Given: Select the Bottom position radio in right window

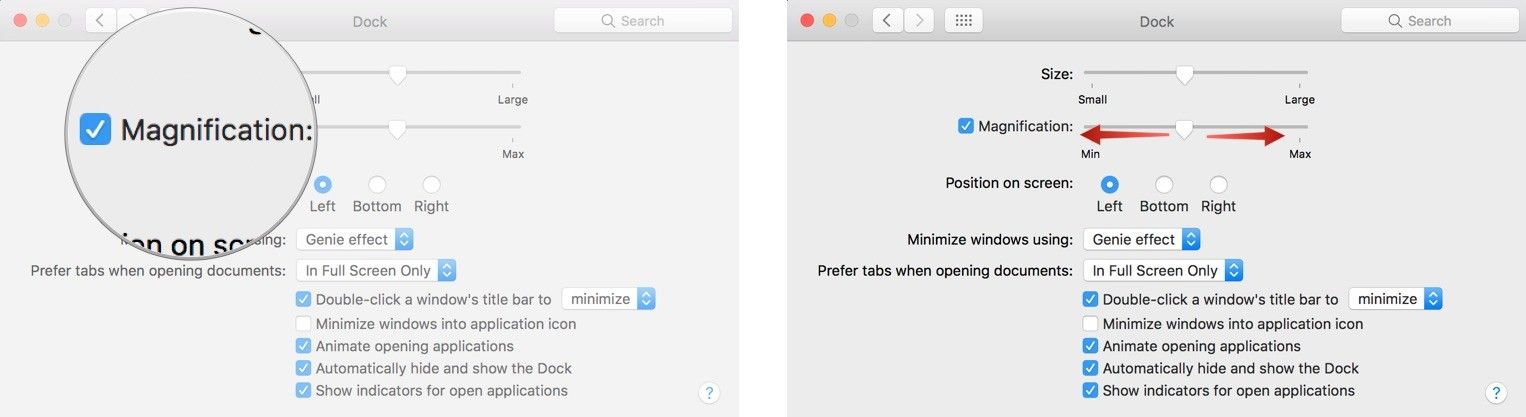Looking at the screenshot, I should [1164, 185].
